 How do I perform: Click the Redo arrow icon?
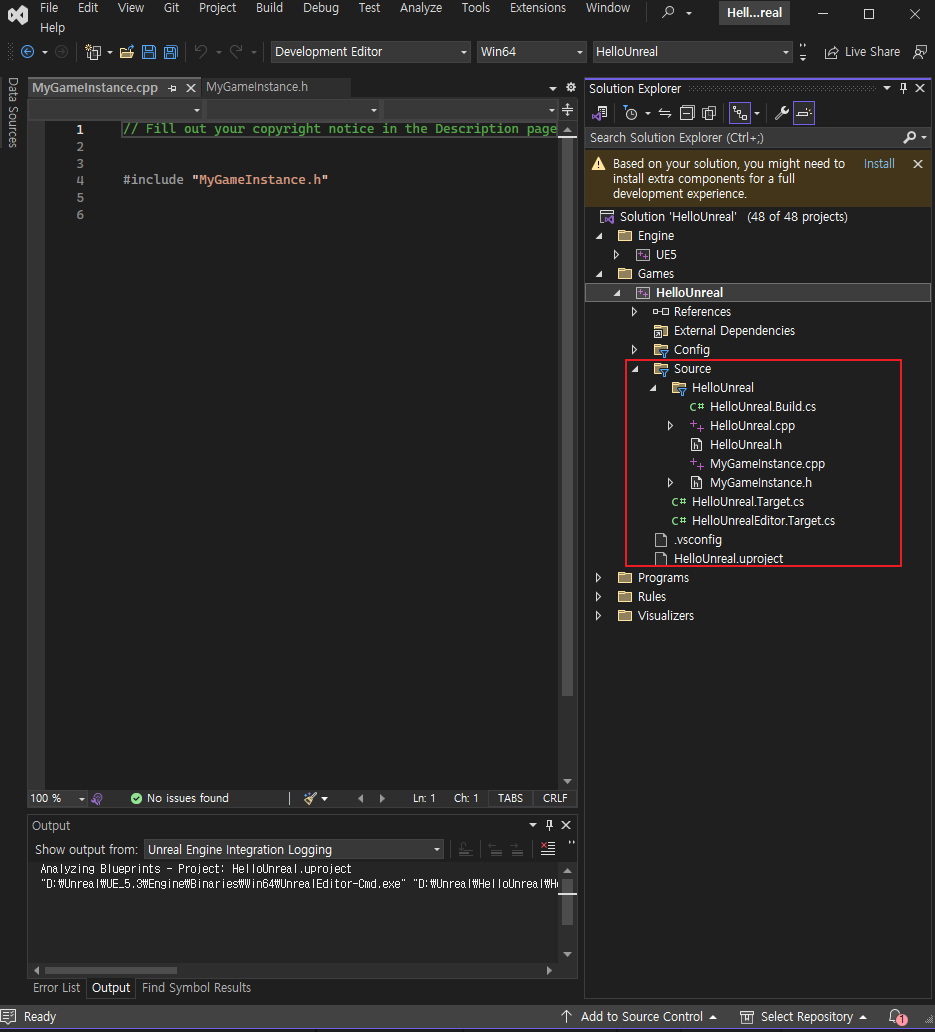click(x=236, y=52)
